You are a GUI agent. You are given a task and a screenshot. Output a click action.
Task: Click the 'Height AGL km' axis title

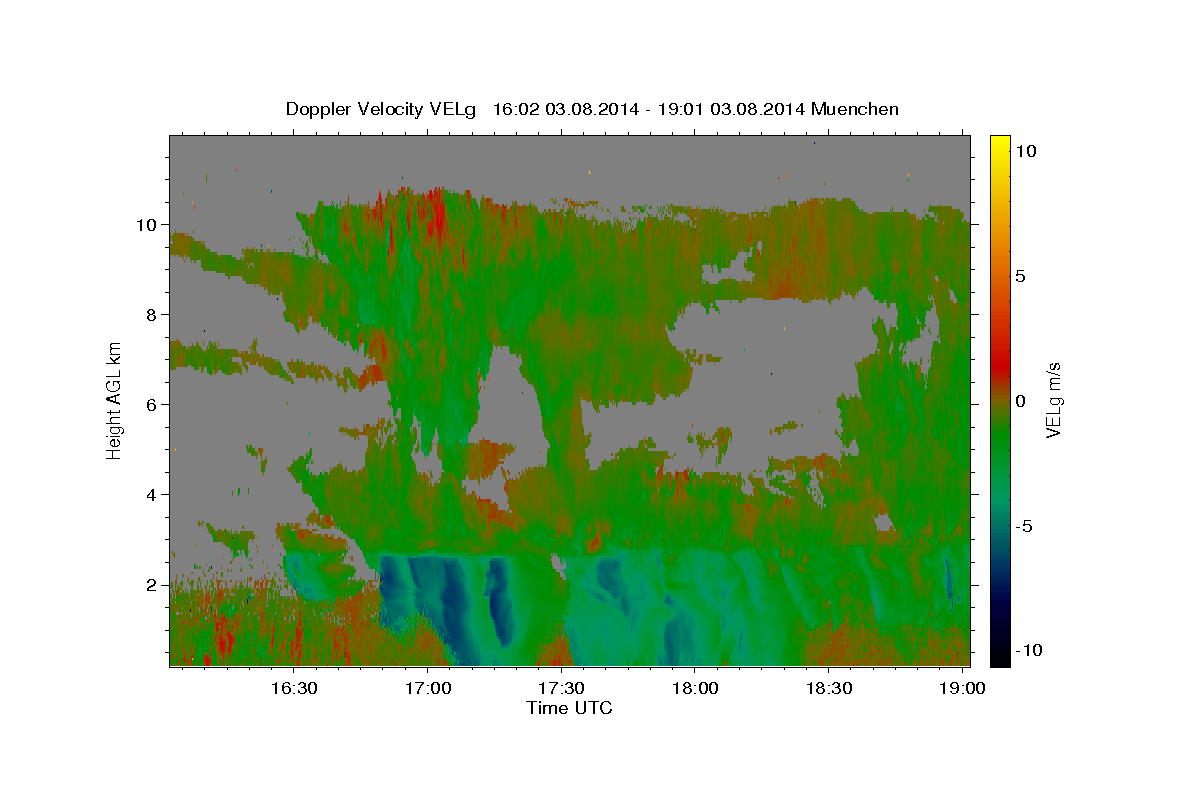tap(115, 400)
